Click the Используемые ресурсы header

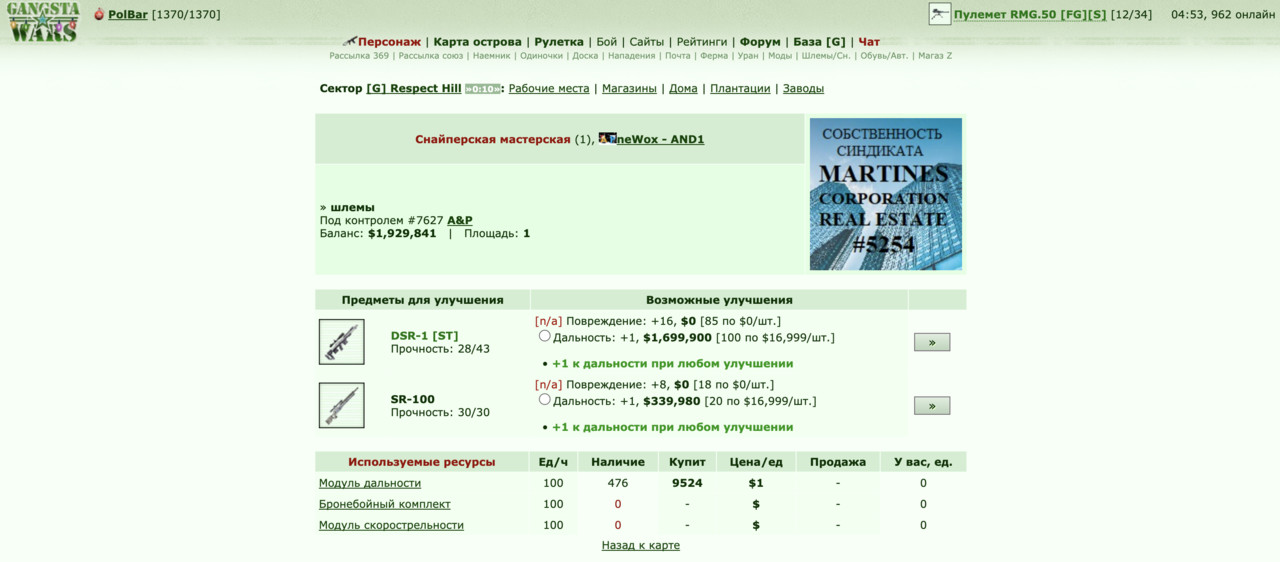421,462
